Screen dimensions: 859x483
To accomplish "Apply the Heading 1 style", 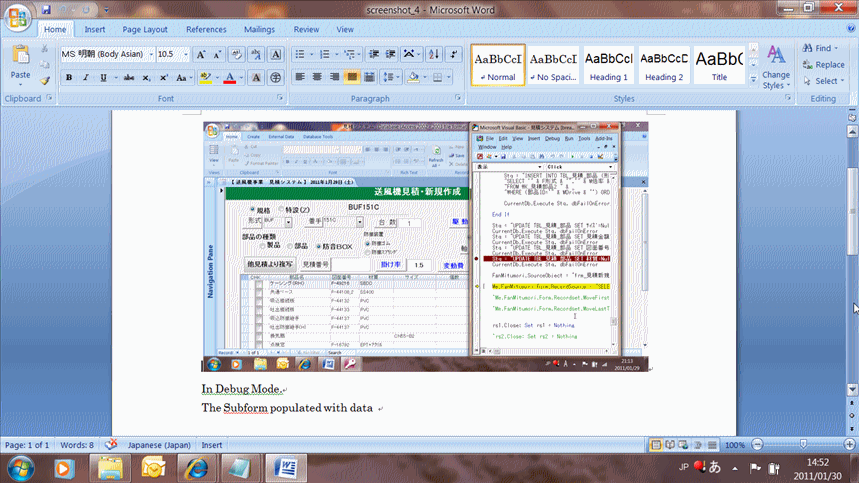I will [609, 65].
